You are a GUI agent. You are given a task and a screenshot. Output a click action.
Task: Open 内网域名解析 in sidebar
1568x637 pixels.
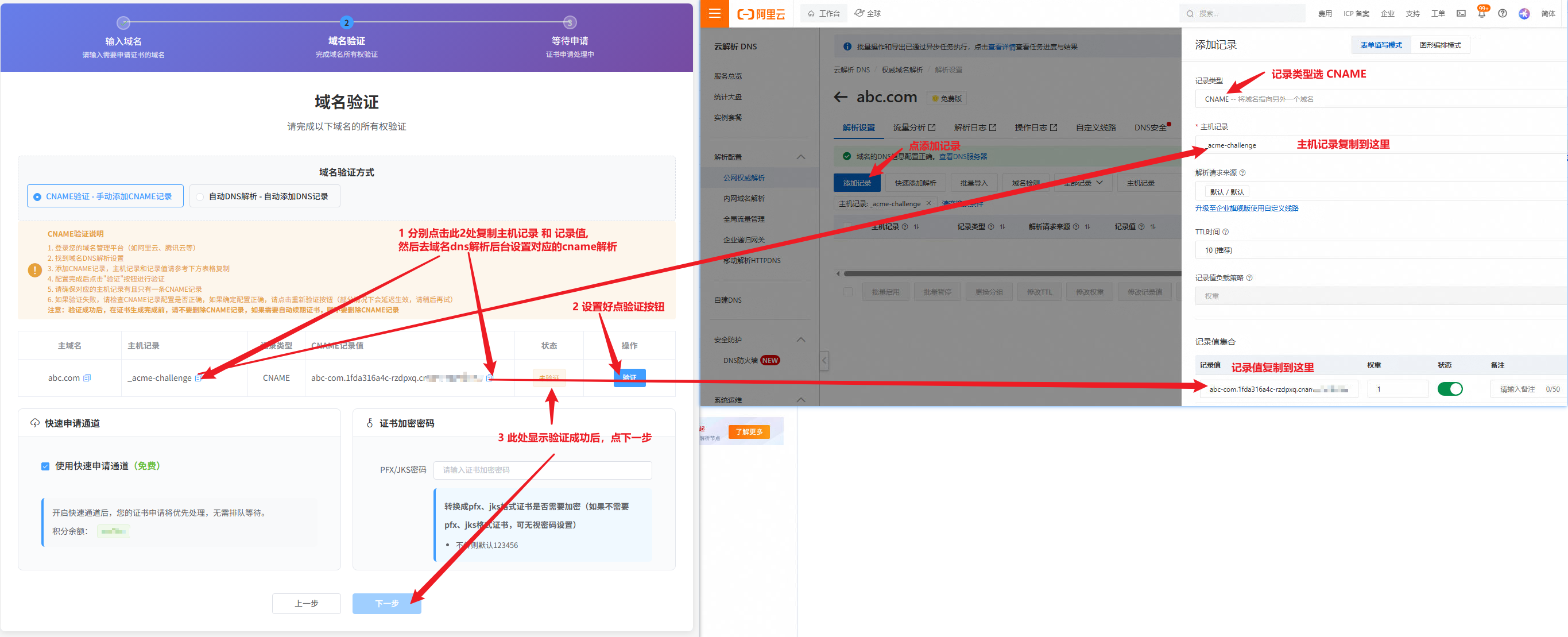[743, 199]
